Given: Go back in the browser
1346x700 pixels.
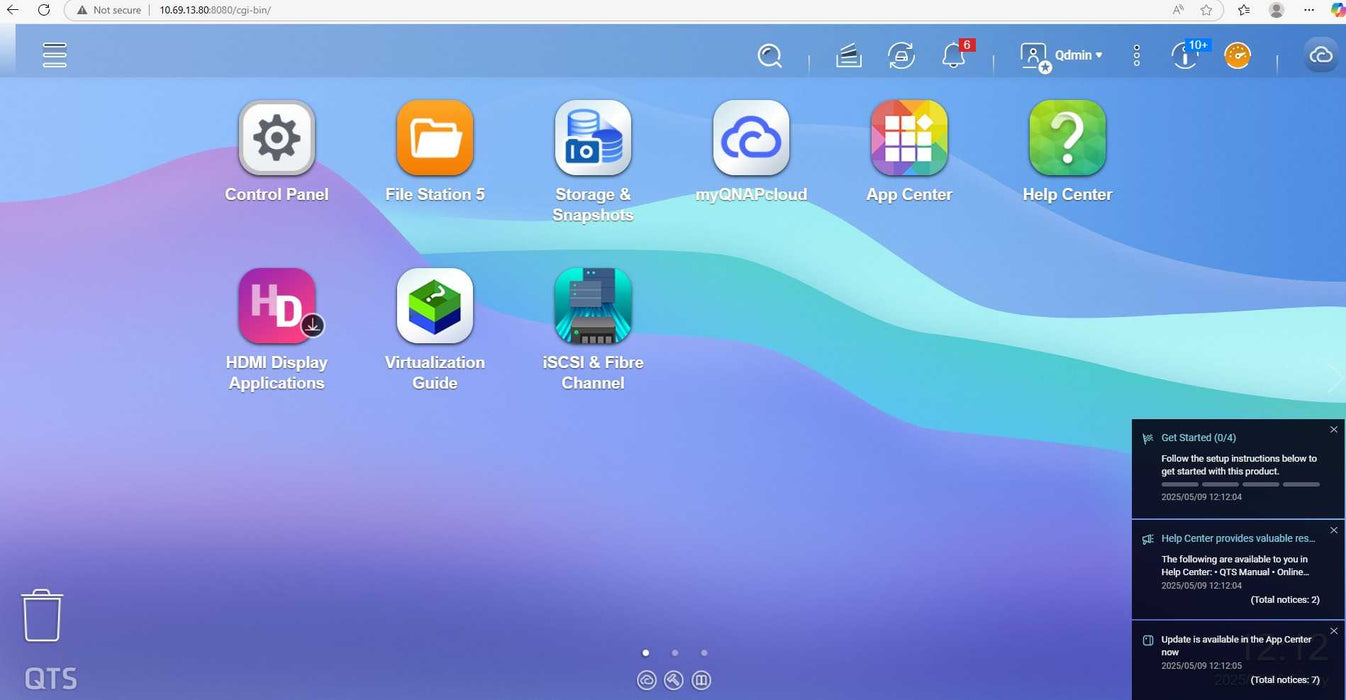Looking at the screenshot, I should point(13,10).
